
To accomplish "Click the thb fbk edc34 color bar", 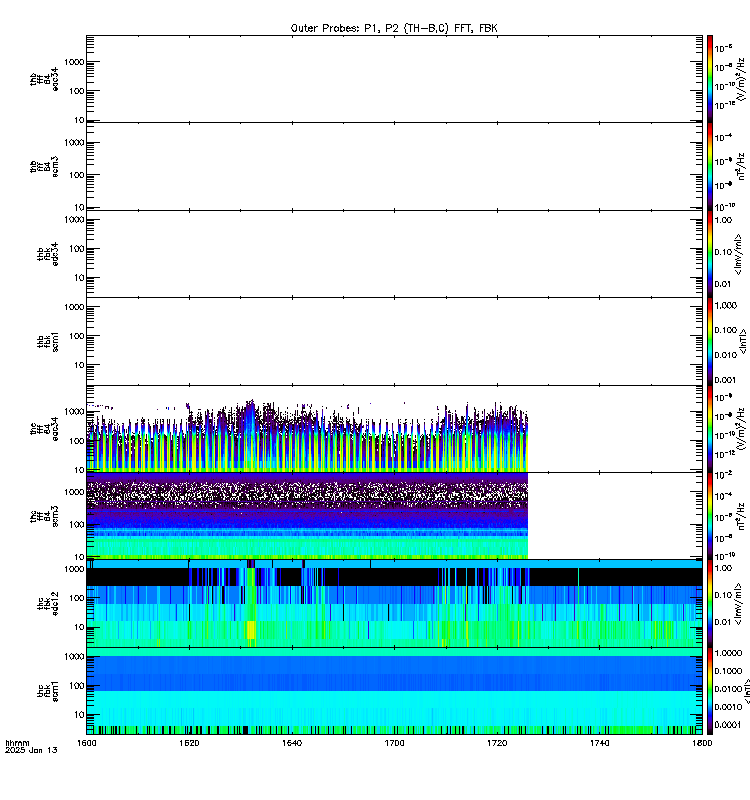I will [x=710, y=254].
